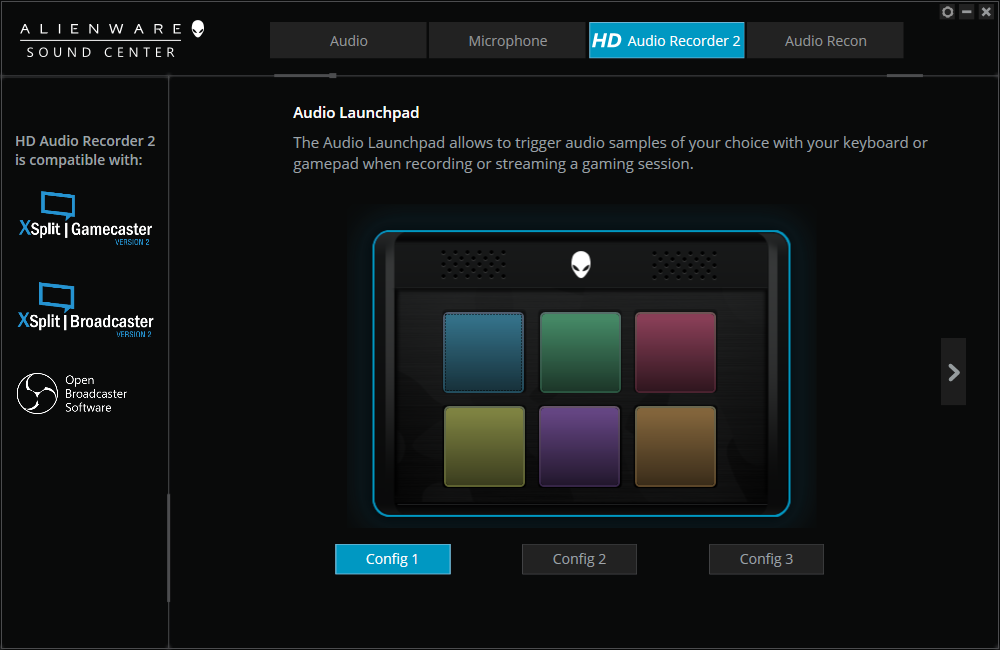
Task: Select Config 2 launchpad preset
Action: point(579,559)
